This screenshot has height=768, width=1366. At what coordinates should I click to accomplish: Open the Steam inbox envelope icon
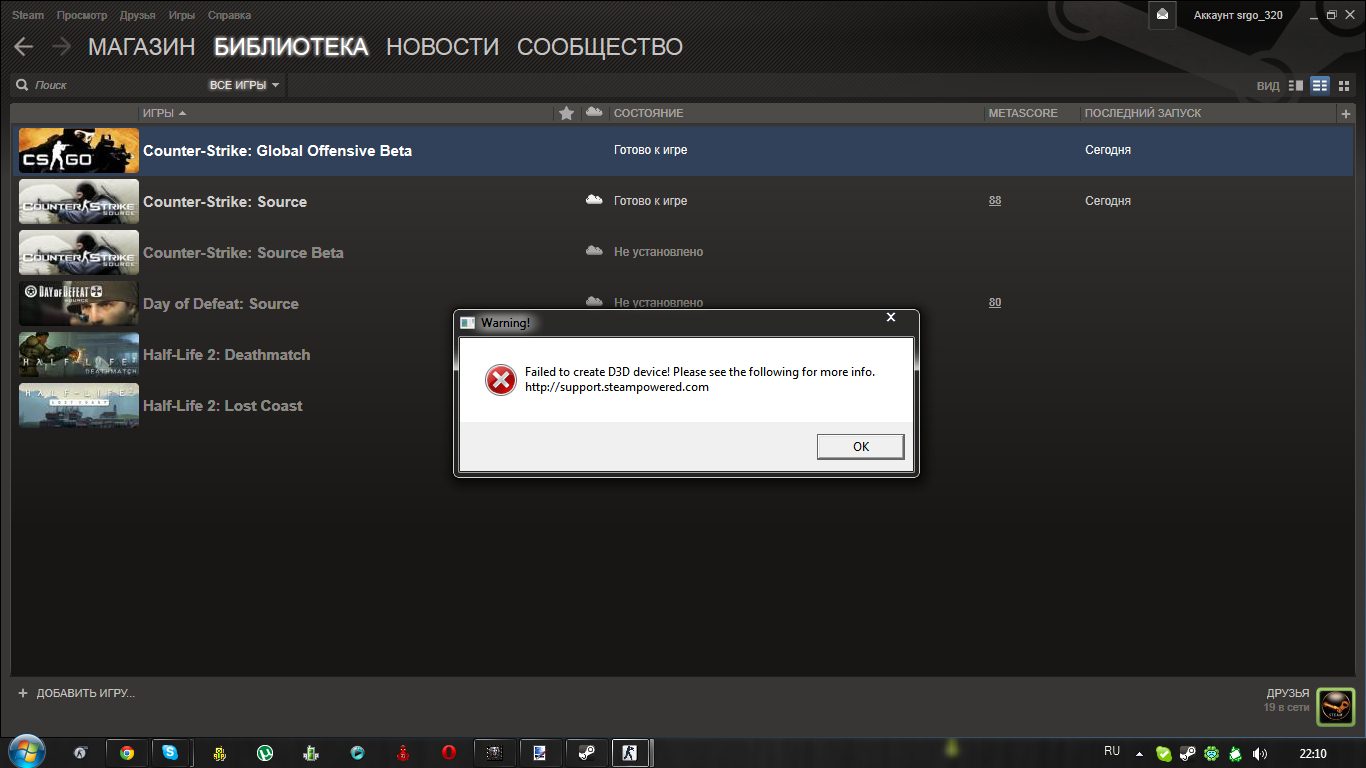tap(1162, 14)
